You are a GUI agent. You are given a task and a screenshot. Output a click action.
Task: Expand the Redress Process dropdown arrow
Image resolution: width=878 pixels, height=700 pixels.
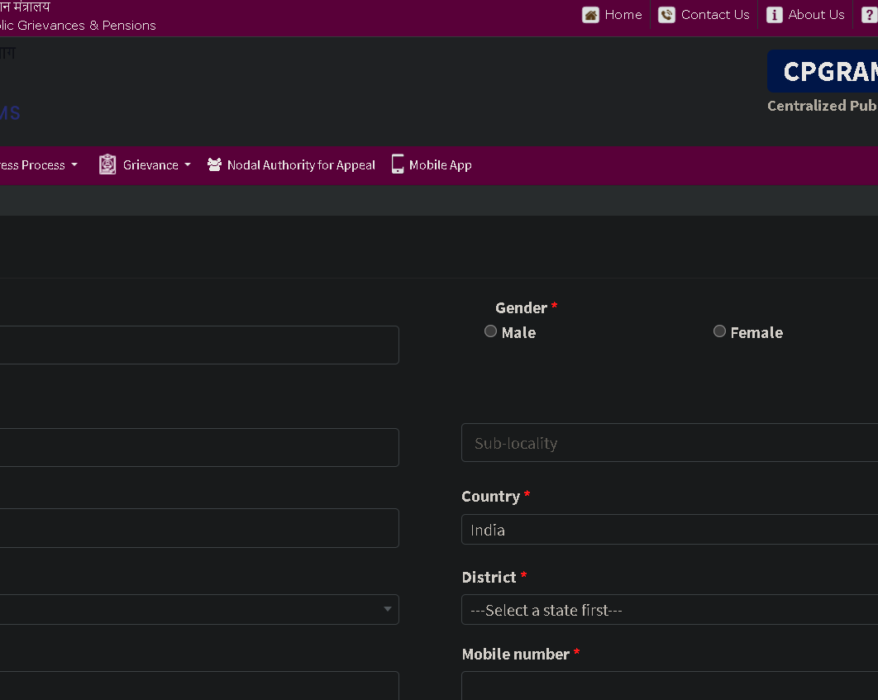(74, 165)
